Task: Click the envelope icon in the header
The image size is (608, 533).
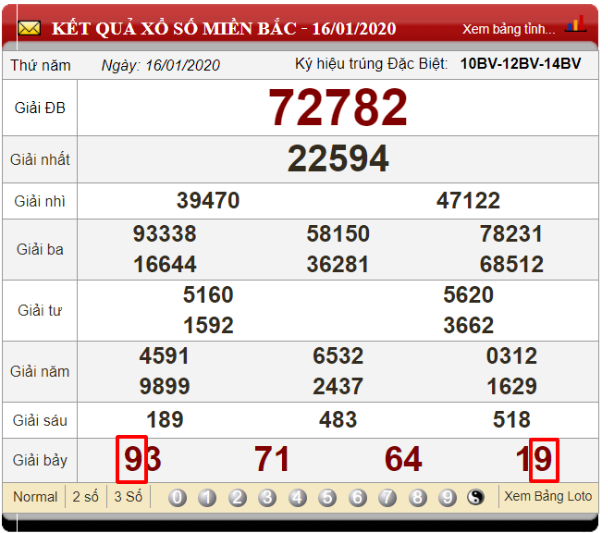Action: coord(30,28)
